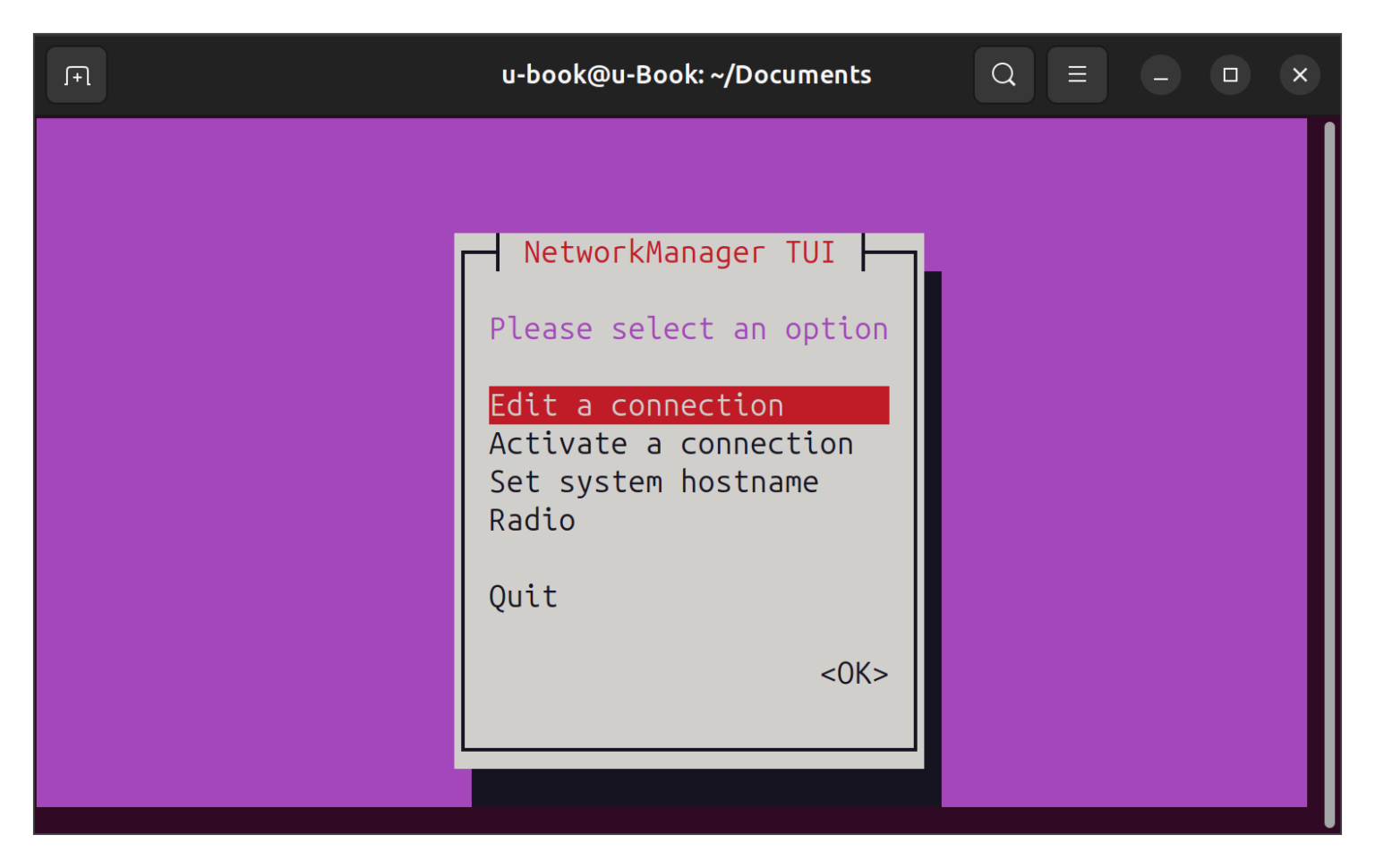Viewport: 1375px width, 868px height.
Task: Click the NetworkManager TUI title
Action: tap(679, 252)
